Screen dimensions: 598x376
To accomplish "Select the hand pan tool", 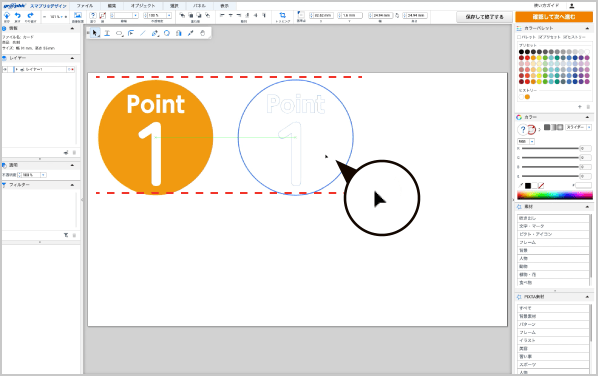I will tap(203, 33).
